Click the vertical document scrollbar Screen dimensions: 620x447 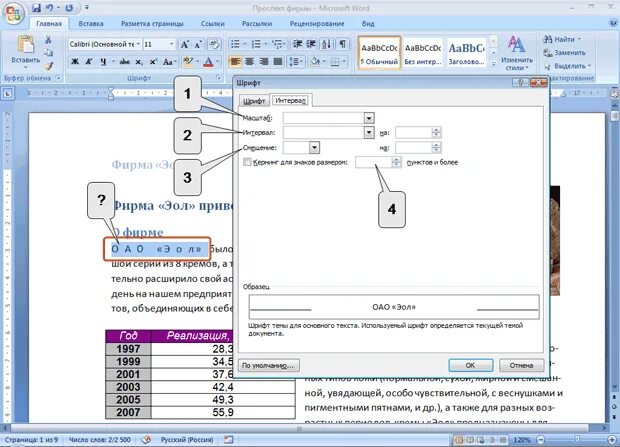pos(614,245)
